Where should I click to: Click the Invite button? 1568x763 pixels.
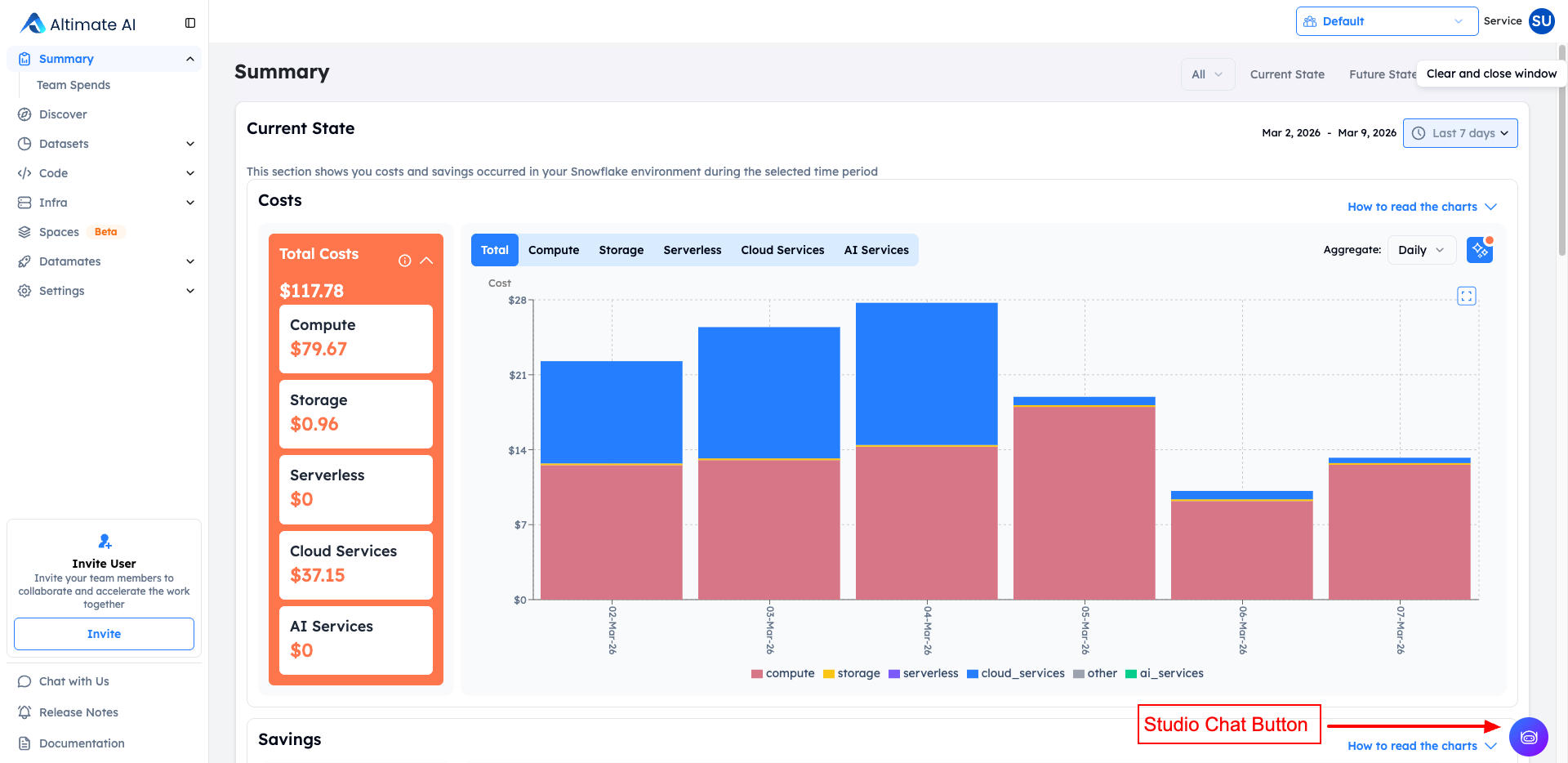104,634
